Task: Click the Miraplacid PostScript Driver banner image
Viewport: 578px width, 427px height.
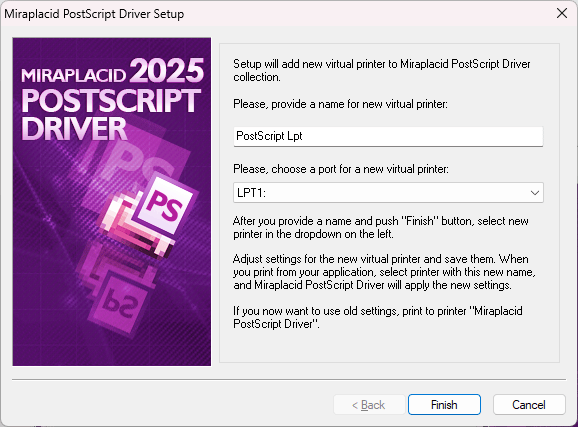Action: point(112,202)
